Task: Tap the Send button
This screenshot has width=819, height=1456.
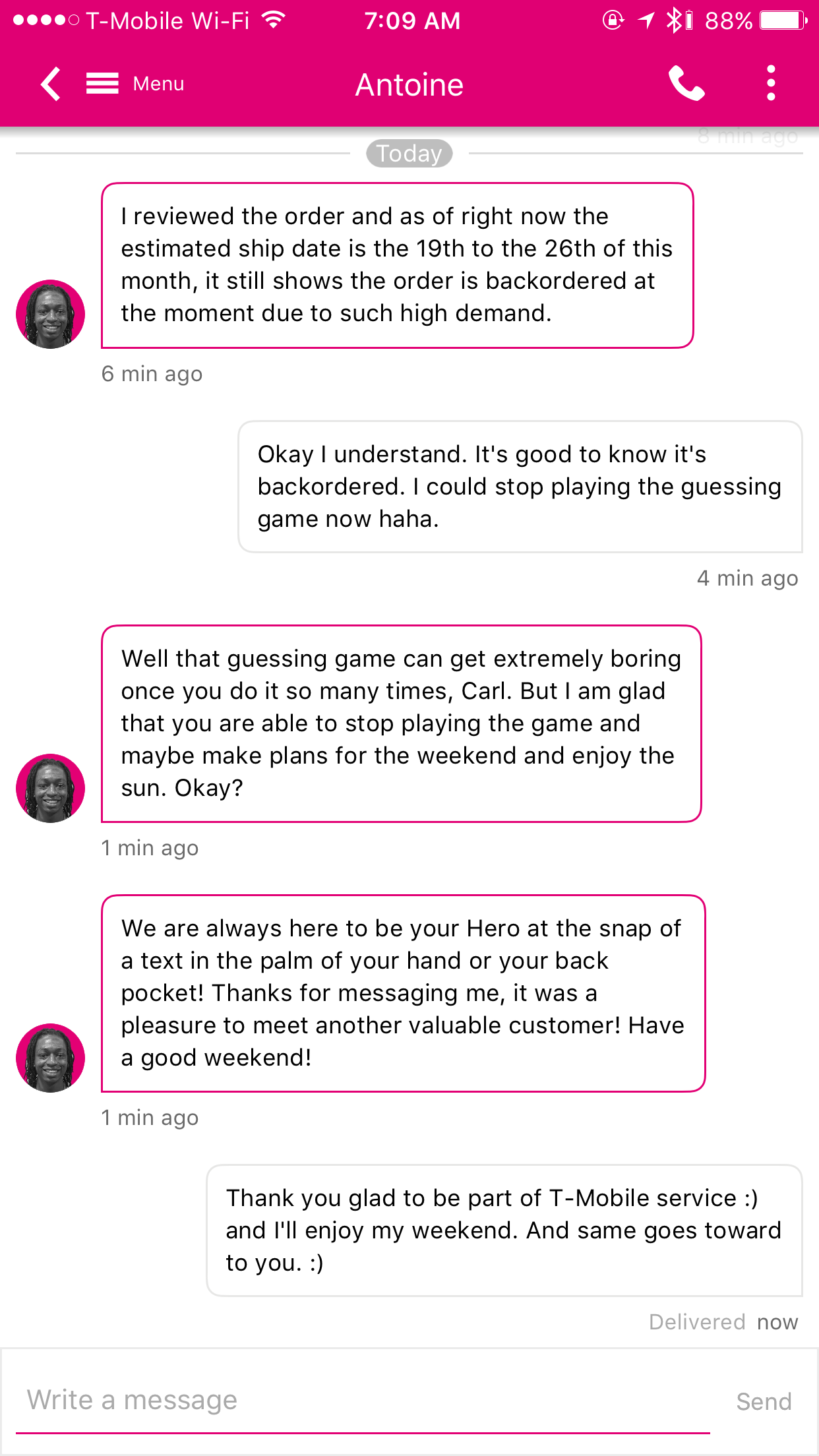Action: click(764, 1401)
